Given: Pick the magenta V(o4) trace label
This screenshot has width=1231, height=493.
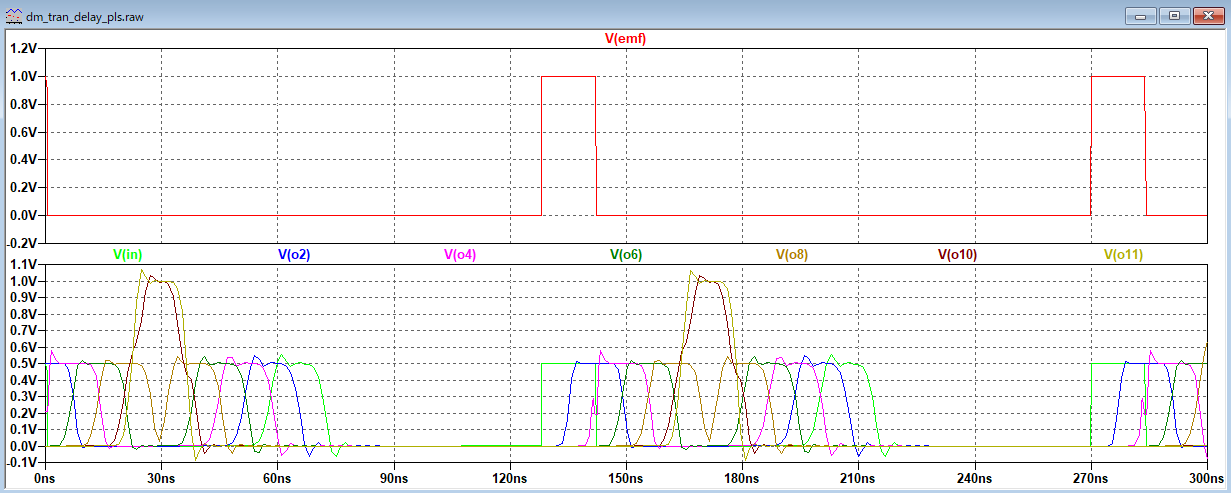Looking at the screenshot, I should [460, 255].
